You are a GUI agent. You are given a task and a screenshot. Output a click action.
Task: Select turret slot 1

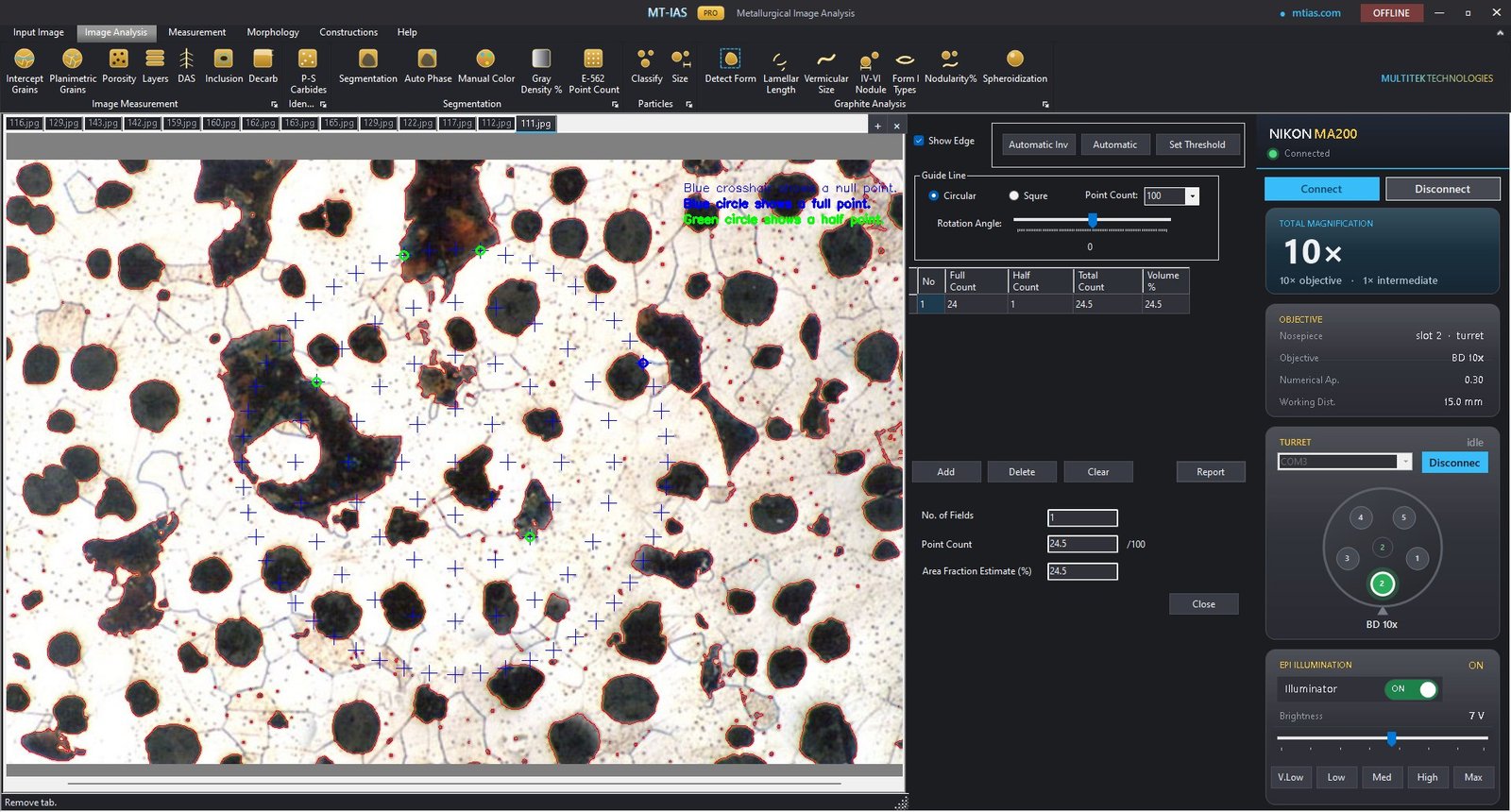[1417, 558]
